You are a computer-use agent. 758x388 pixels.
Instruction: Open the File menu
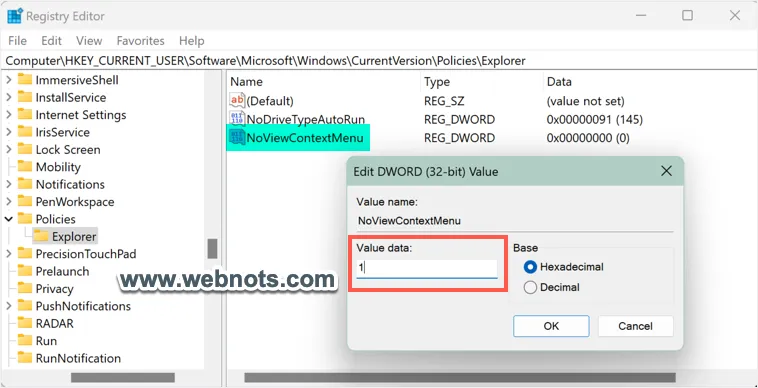point(17,41)
